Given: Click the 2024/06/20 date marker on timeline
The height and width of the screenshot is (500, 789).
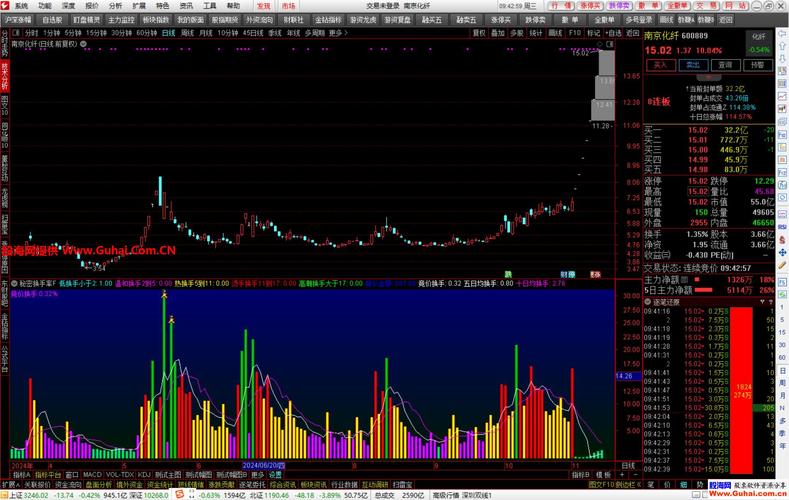Looking at the screenshot, I should 263,465.
